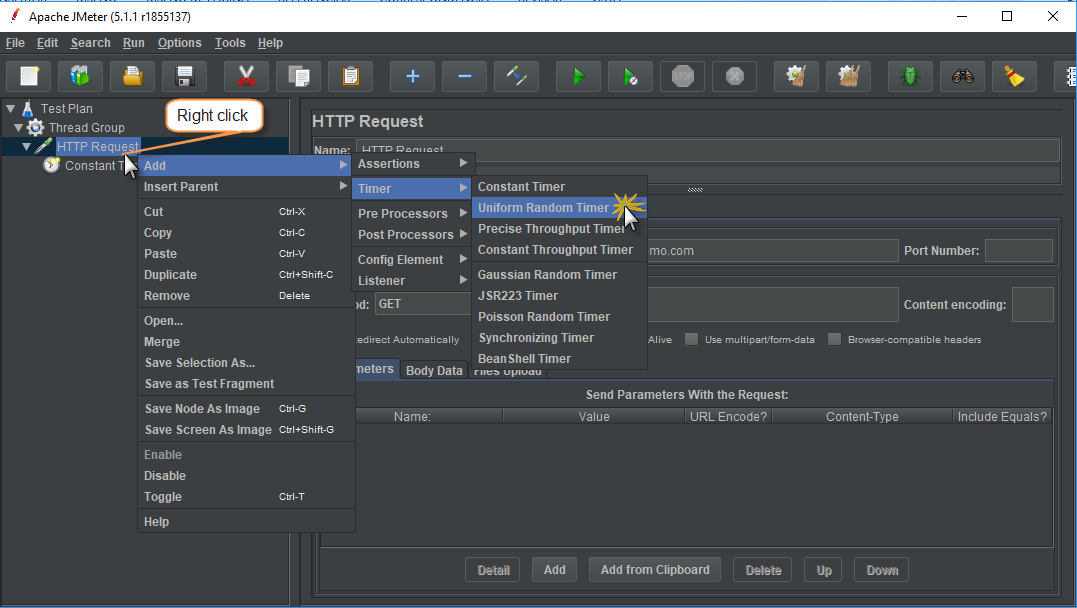Click the red Stop sign icon
This screenshot has height=608, width=1077.
[683, 77]
